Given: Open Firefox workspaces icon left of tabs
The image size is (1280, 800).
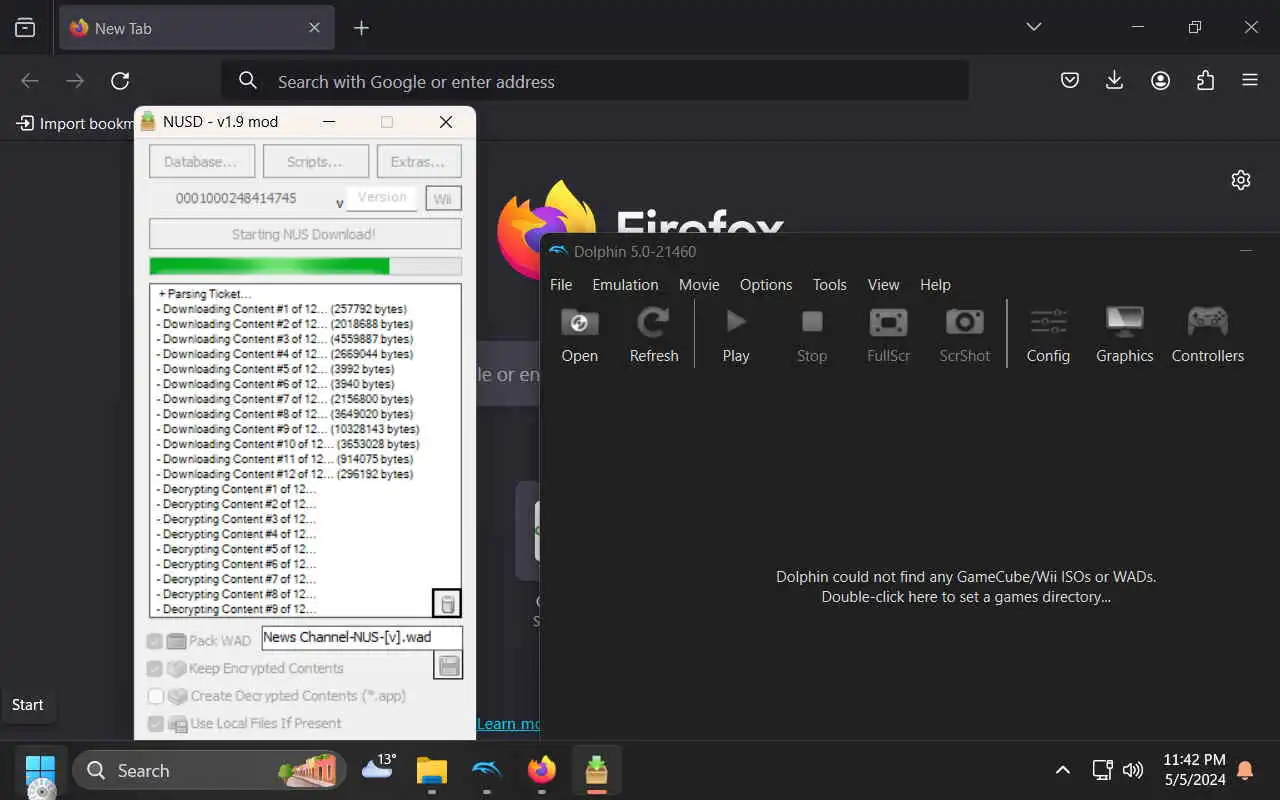Looking at the screenshot, I should (x=25, y=28).
